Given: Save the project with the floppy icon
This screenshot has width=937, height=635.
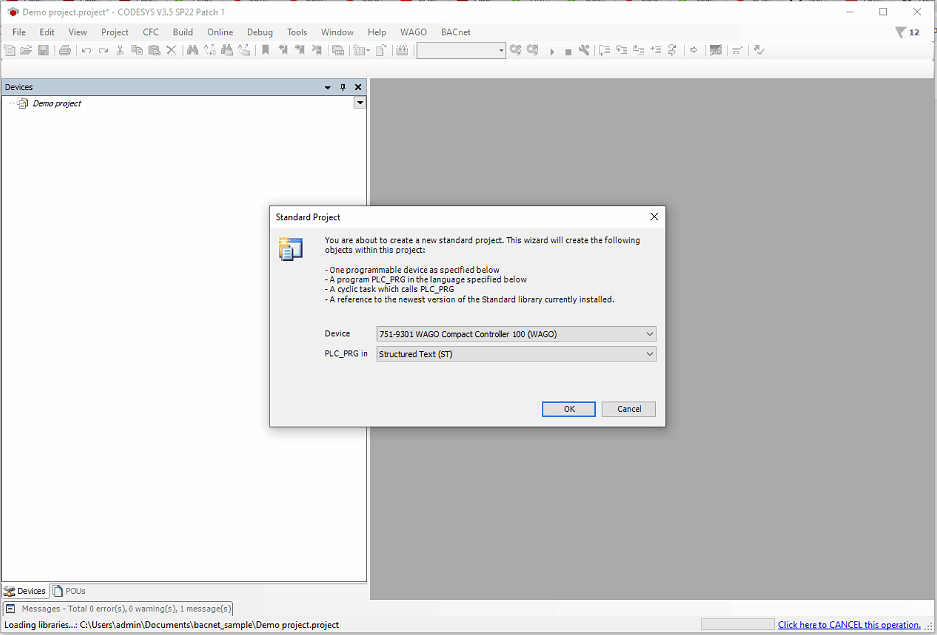Looking at the screenshot, I should pyautogui.click(x=43, y=50).
